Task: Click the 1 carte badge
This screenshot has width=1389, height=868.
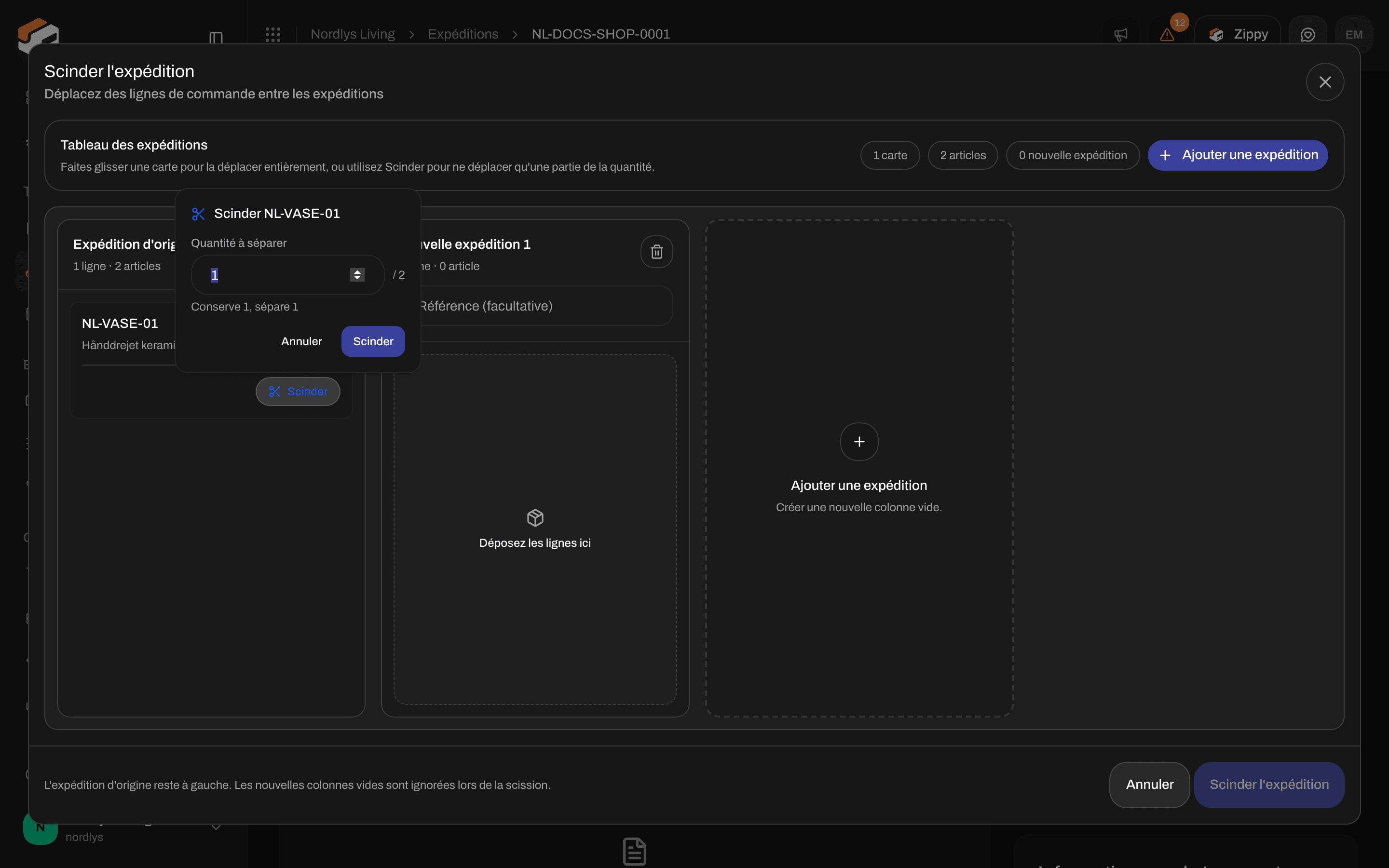Action: [890, 155]
